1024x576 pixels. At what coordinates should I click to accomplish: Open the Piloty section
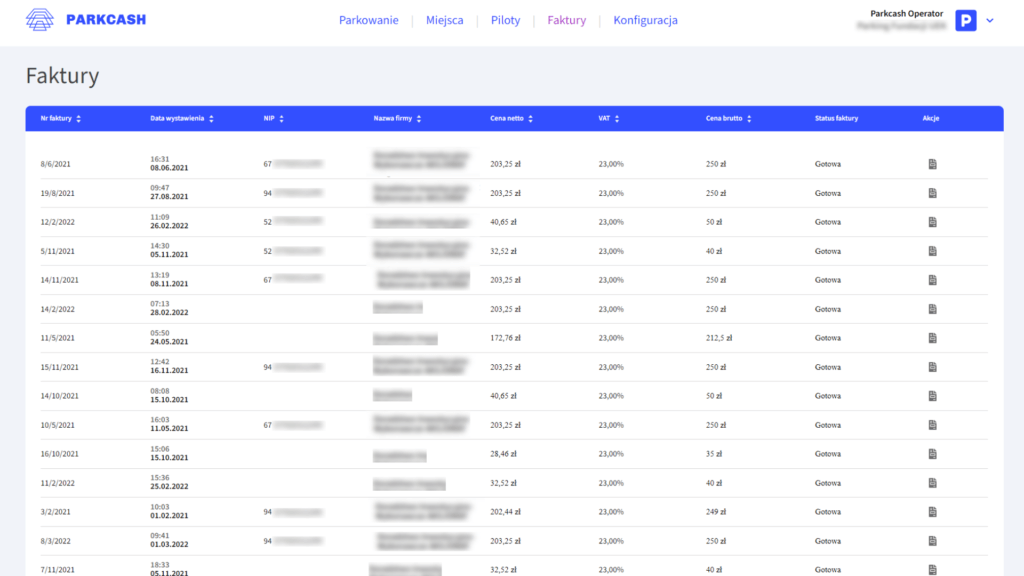pyautogui.click(x=505, y=20)
